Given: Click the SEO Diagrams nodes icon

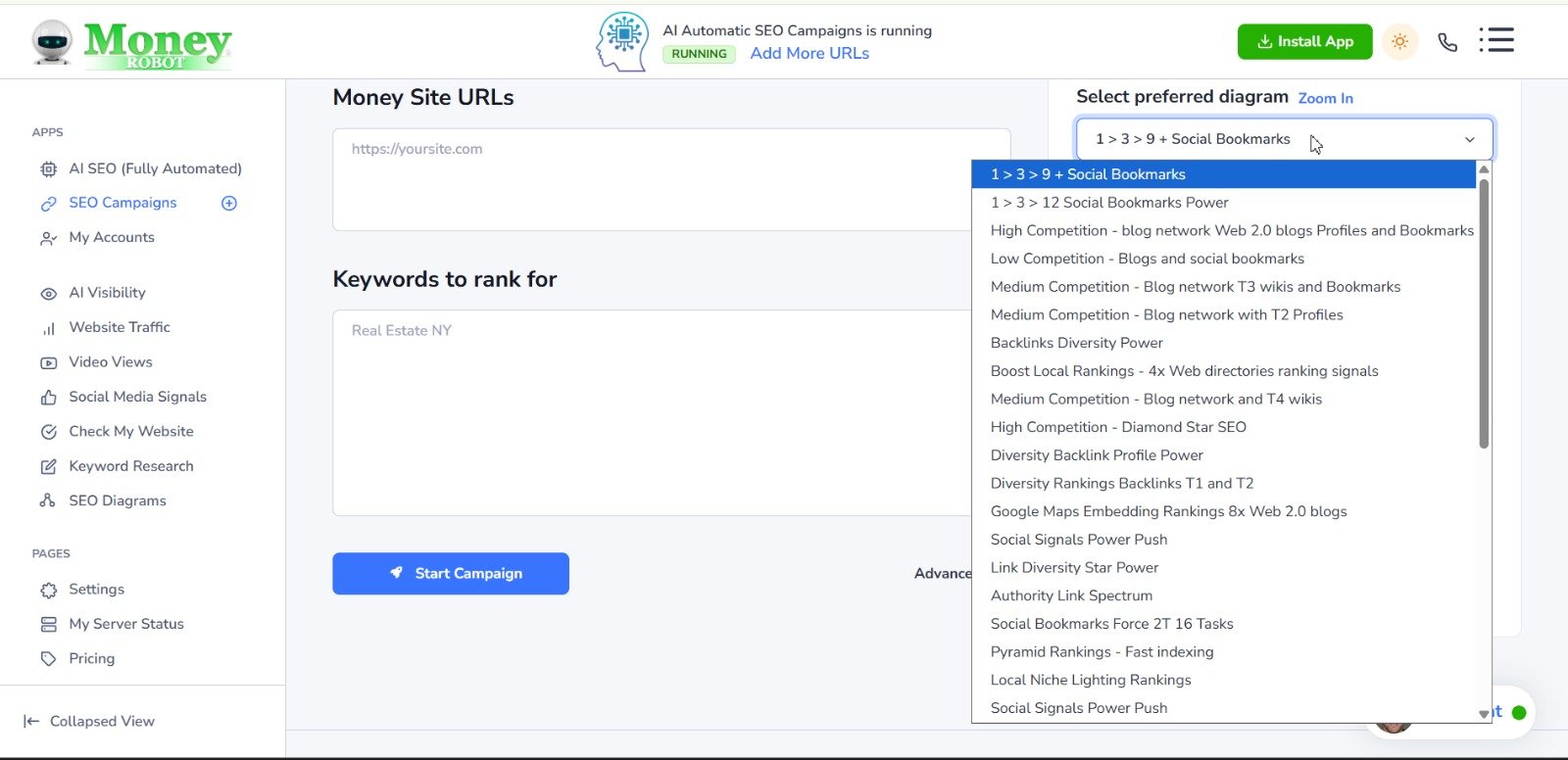Looking at the screenshot, I should 48,501.
